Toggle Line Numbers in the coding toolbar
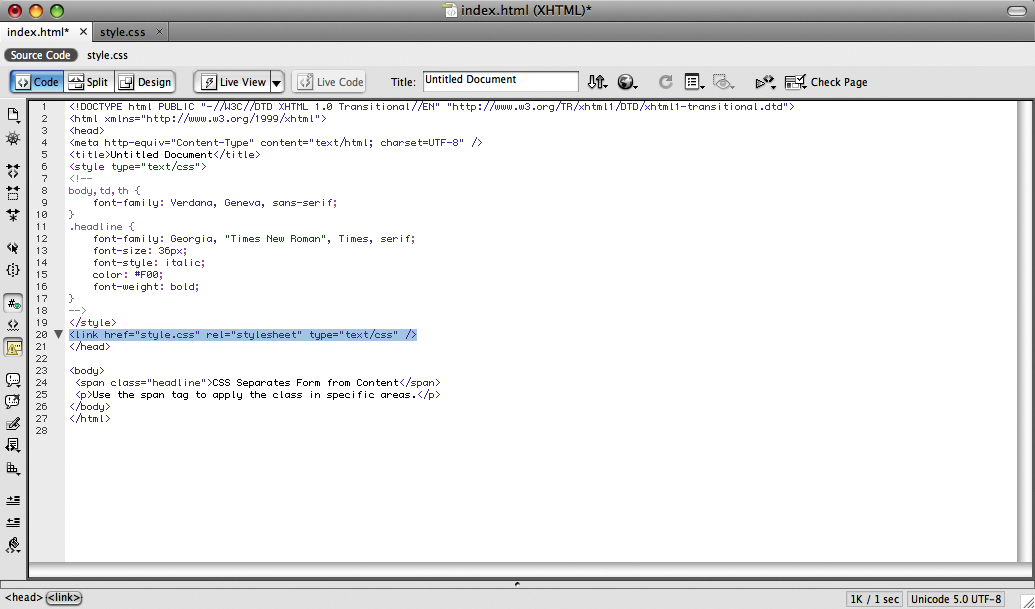Screen dimensions: 1035x609 click(13, 302)
